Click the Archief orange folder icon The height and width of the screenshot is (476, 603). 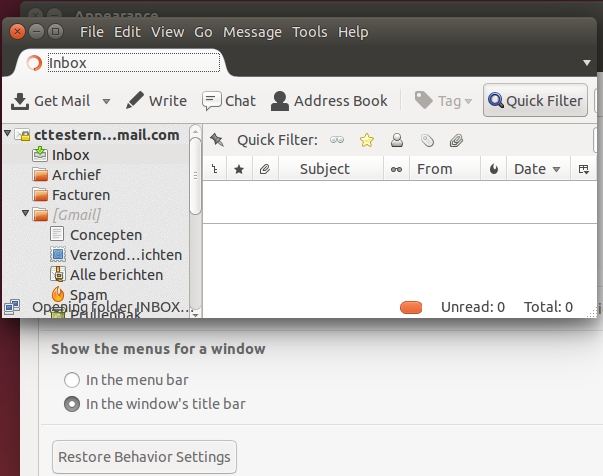[40, 175]
